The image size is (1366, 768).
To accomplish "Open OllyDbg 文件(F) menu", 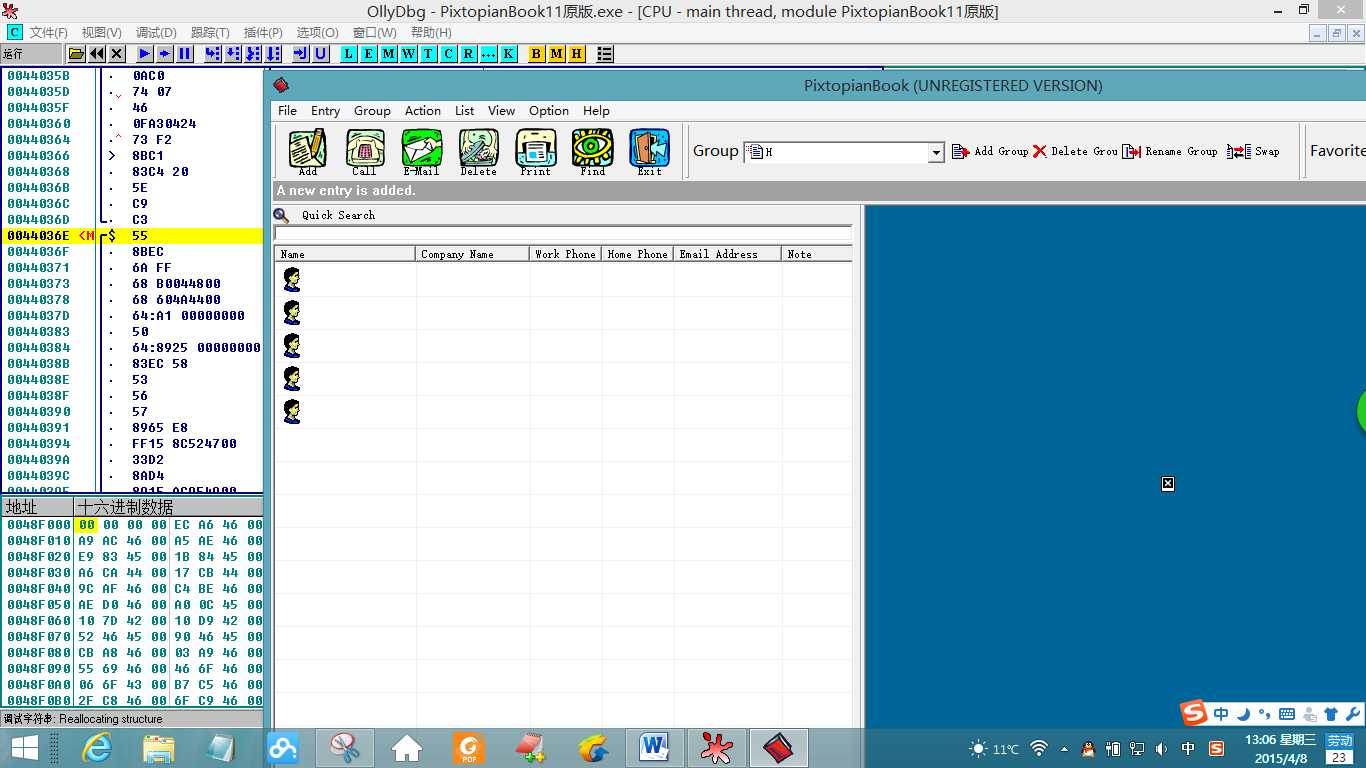I will (x=47, y=33).
